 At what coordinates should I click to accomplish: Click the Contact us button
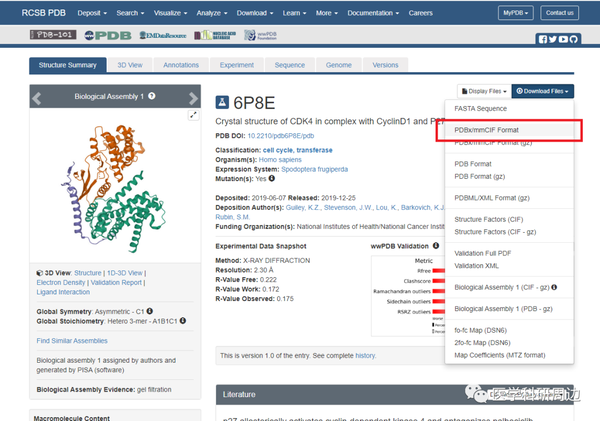[x=559, y=13]
